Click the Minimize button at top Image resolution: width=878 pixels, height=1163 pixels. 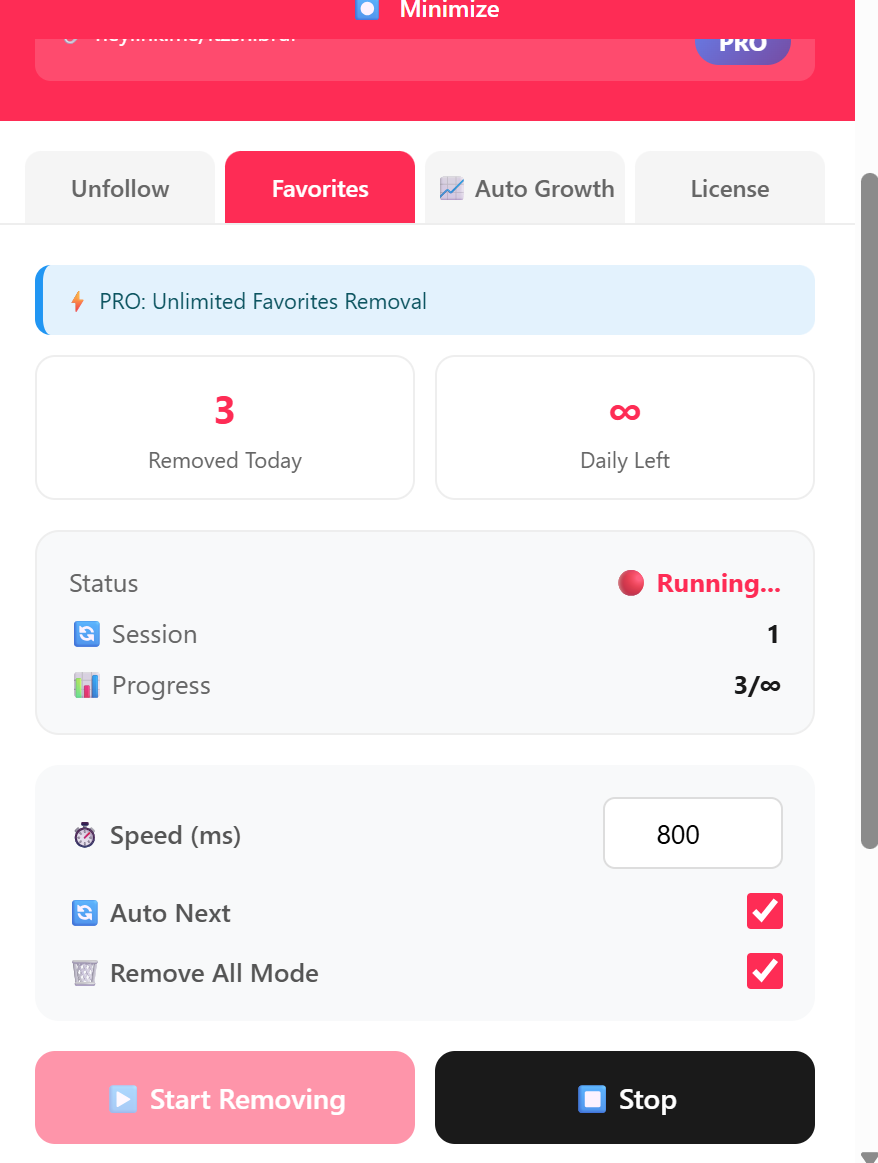(x=428, y=11)
